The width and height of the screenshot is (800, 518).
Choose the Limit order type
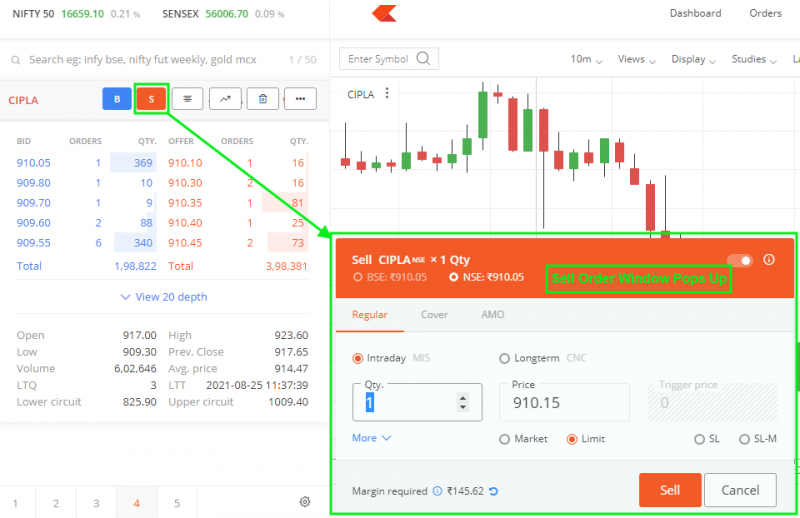(572, 439)
